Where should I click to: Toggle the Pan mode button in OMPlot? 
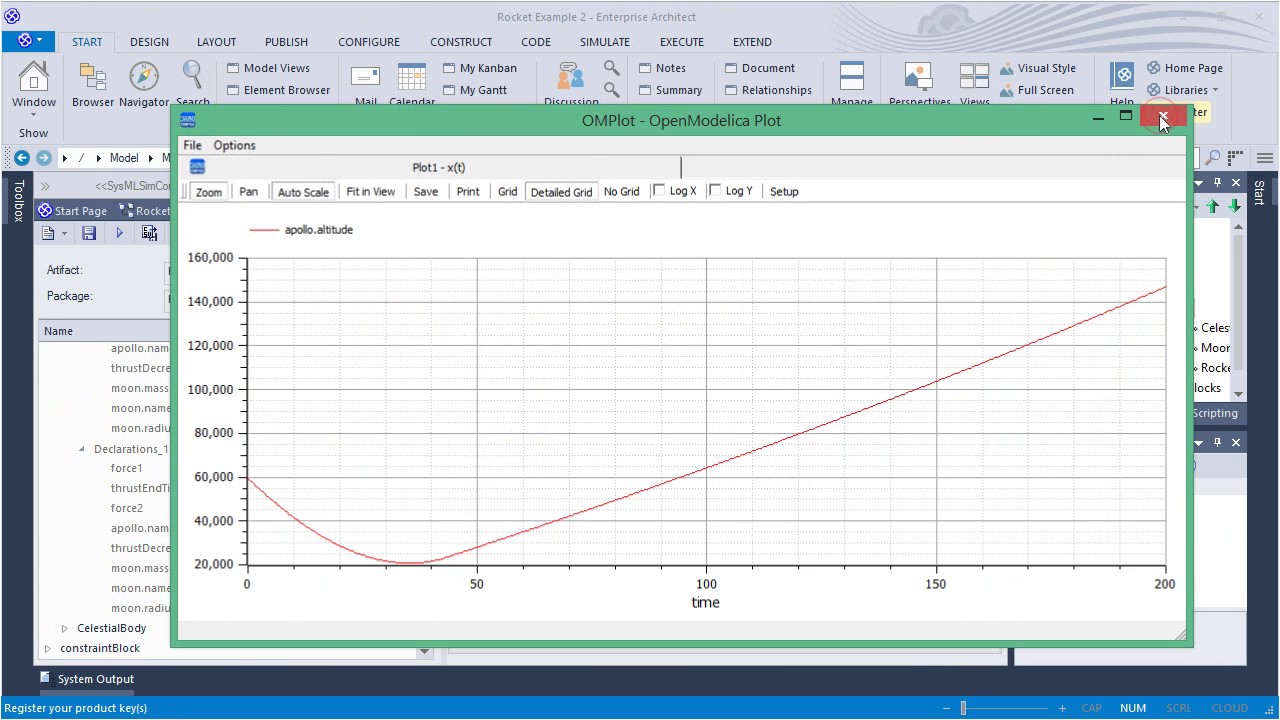point(248,192)
